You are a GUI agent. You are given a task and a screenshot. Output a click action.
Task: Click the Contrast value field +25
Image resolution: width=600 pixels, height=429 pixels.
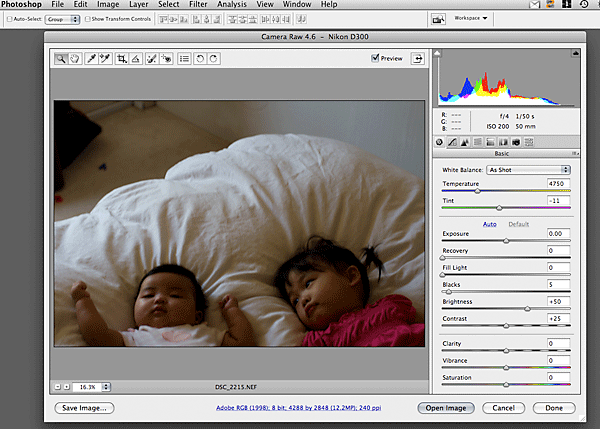[558, 318]
